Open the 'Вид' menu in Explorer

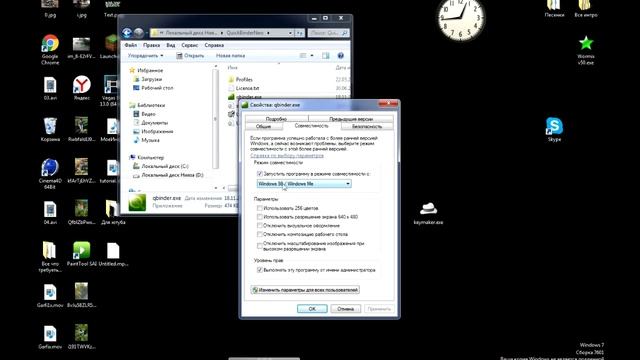[x=171, y=45]
